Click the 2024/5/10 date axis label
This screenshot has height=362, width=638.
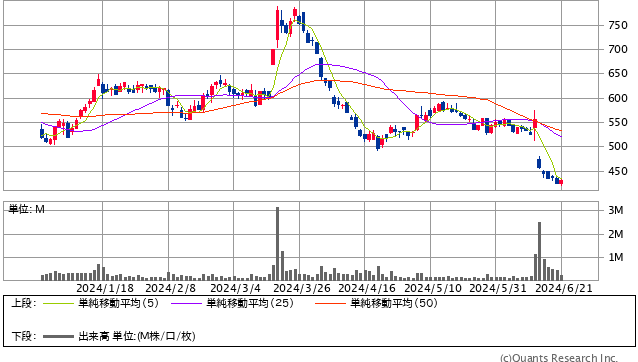click(433, 288)
